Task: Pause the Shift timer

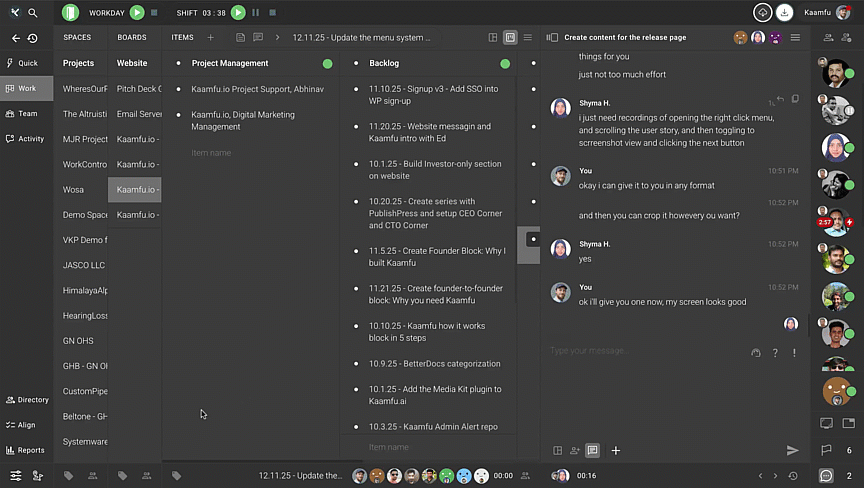Action: (x=255, y=13)
